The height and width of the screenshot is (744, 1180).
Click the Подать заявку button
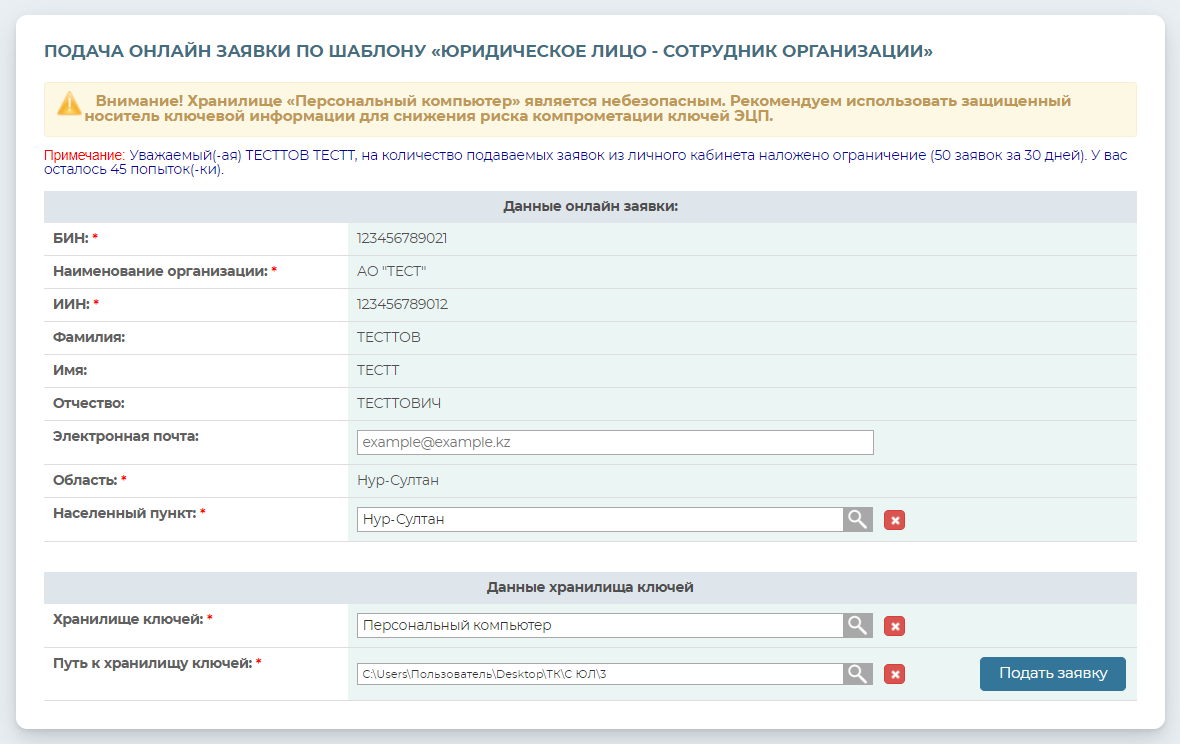1052,674
